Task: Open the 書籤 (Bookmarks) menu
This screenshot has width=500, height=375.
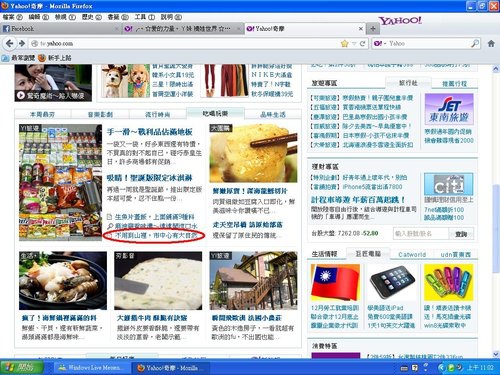Action: tap(118, 17)
